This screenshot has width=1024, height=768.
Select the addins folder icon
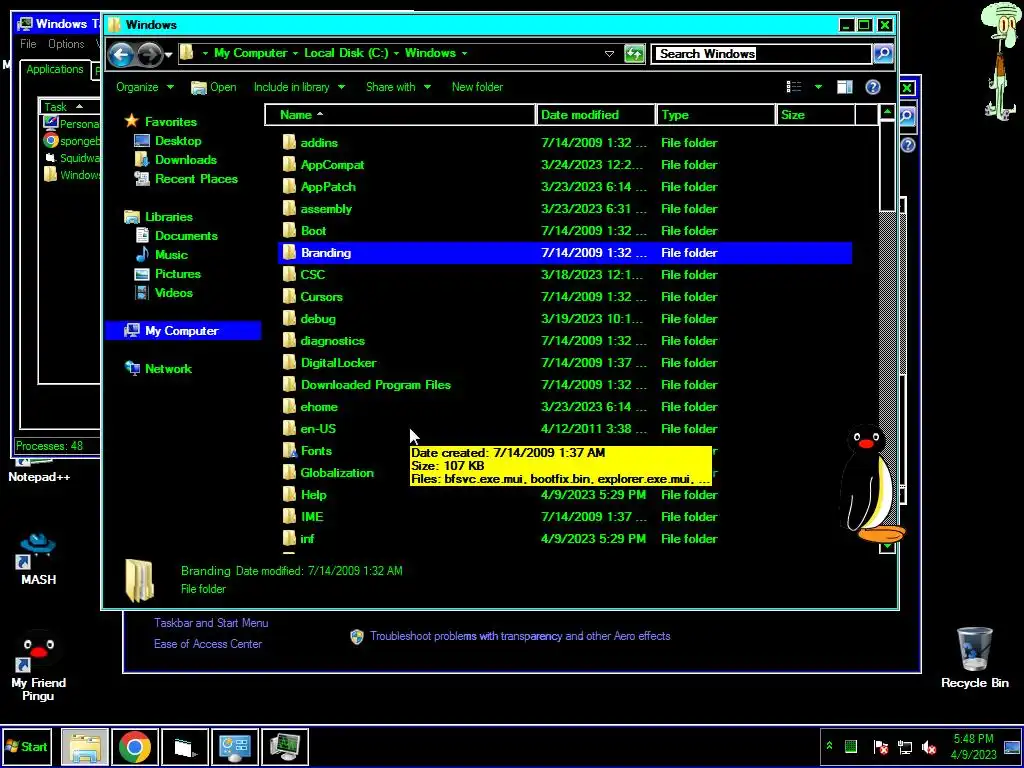[x=289, y=142]
